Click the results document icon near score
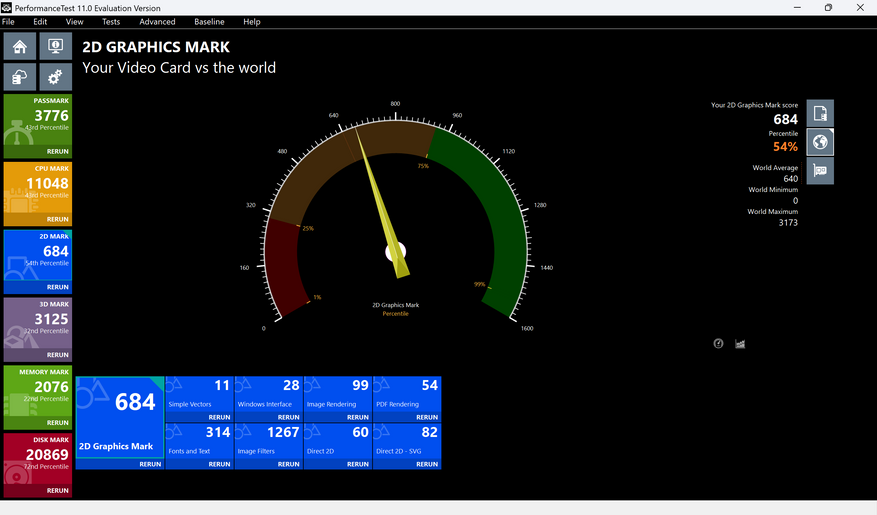 pyautogui.click(x=820, y=114)
